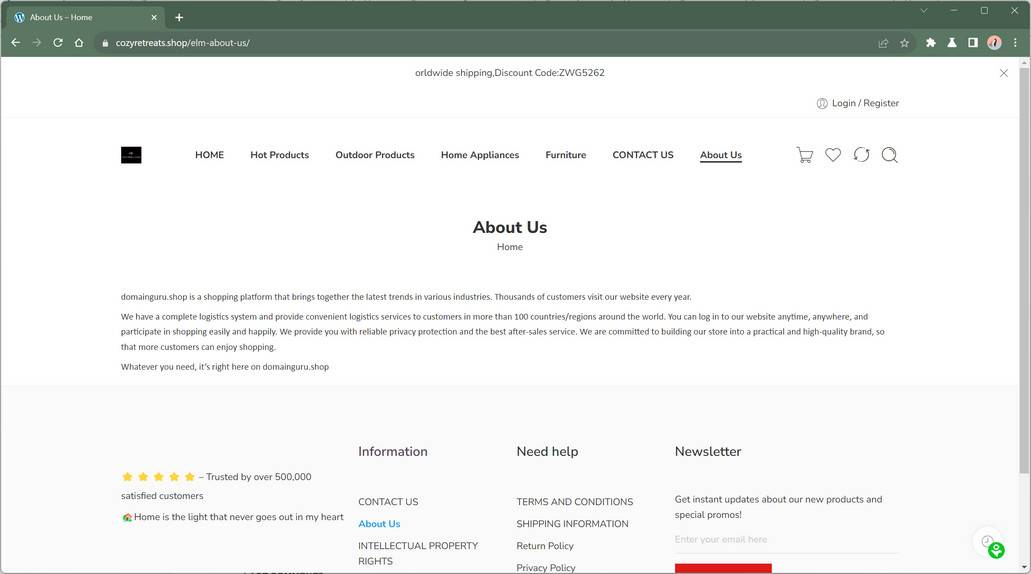Open the Return Policy link

click(x=545, y=546)
